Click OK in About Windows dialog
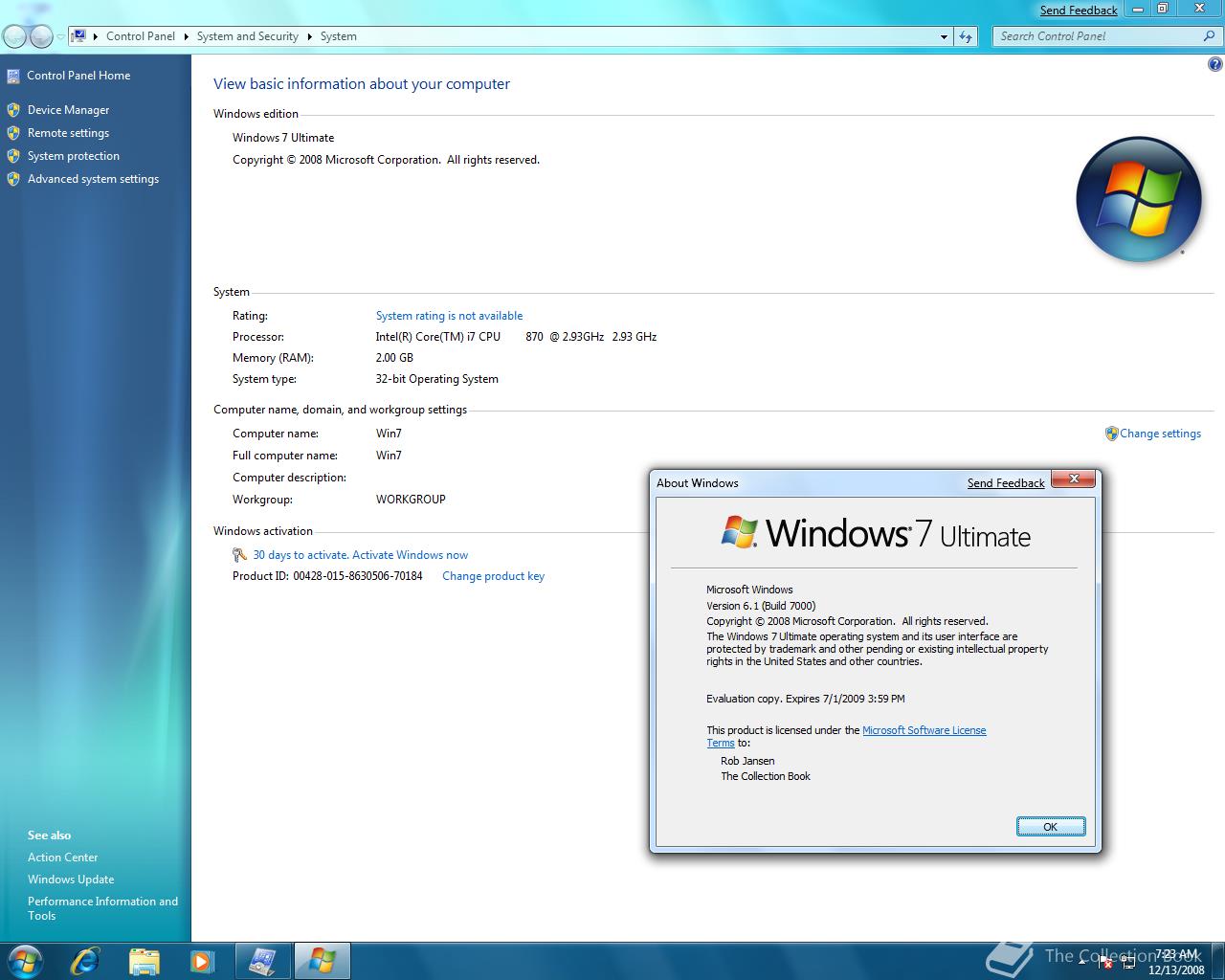The height and width of the screenshot is (980, 1225). coord(1051,827)
